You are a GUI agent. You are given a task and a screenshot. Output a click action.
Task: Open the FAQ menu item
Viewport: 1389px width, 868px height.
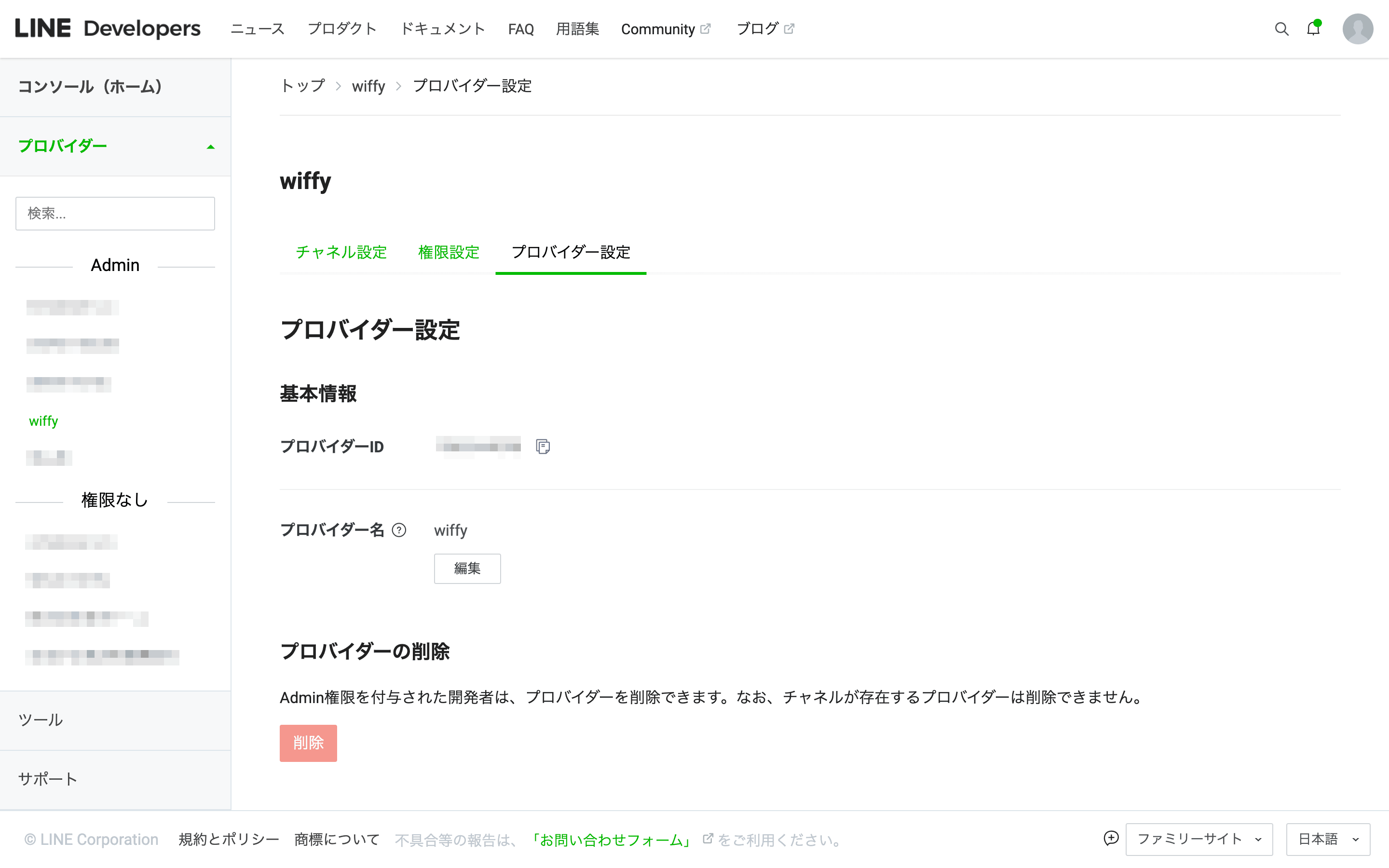pos(520,29)
